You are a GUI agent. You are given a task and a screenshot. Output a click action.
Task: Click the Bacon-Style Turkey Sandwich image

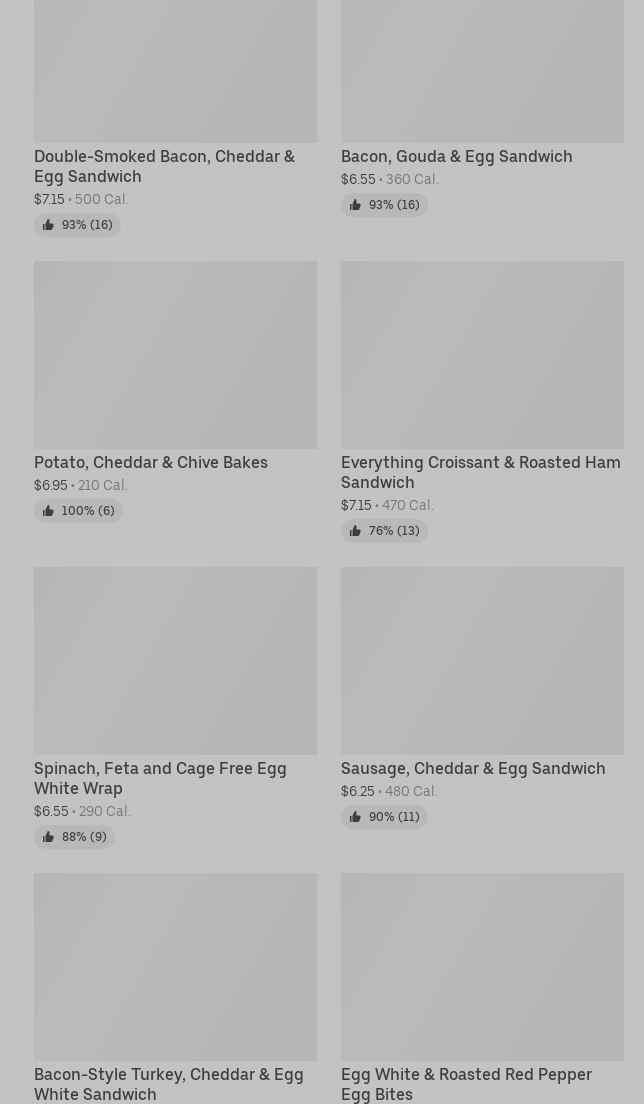(175, 967)
